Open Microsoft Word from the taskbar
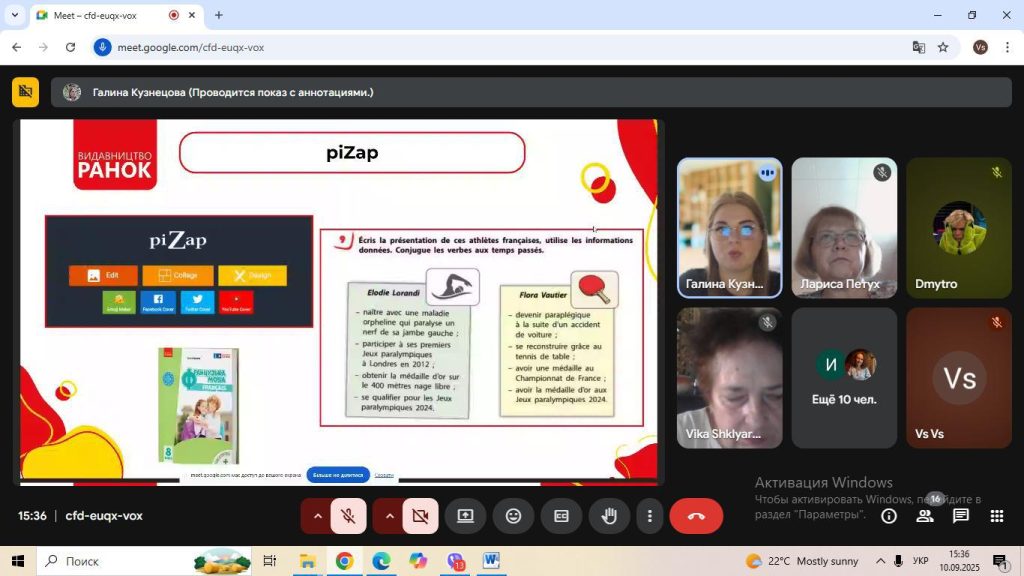The width and height of the screenshot is (1024, 576). click(x=492, y=561)
